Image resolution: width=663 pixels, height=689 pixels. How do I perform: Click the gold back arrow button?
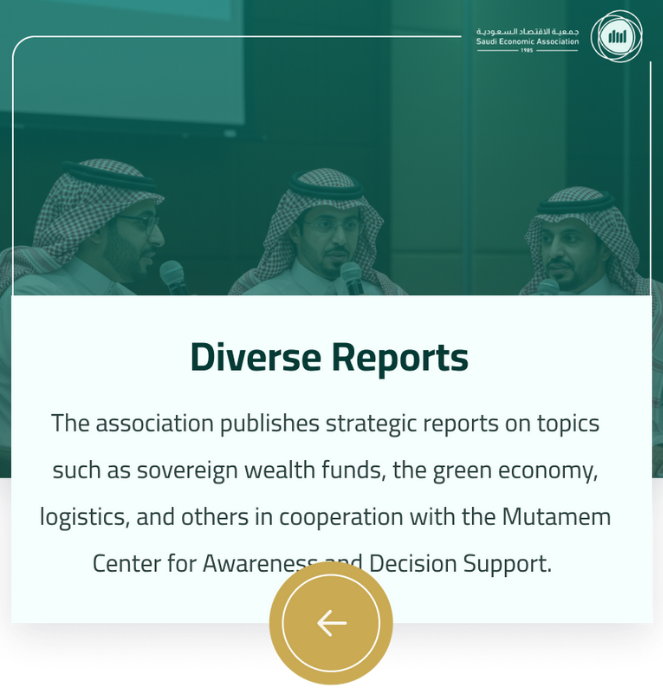331,623
